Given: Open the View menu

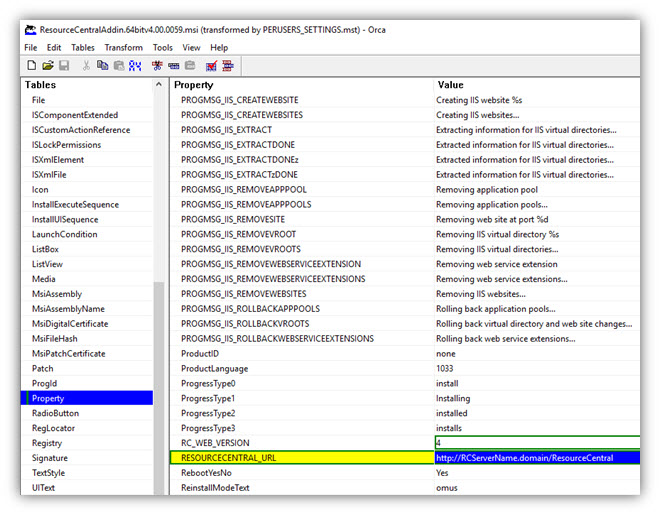Looking at the screenshot, I should tap(191, 48).
